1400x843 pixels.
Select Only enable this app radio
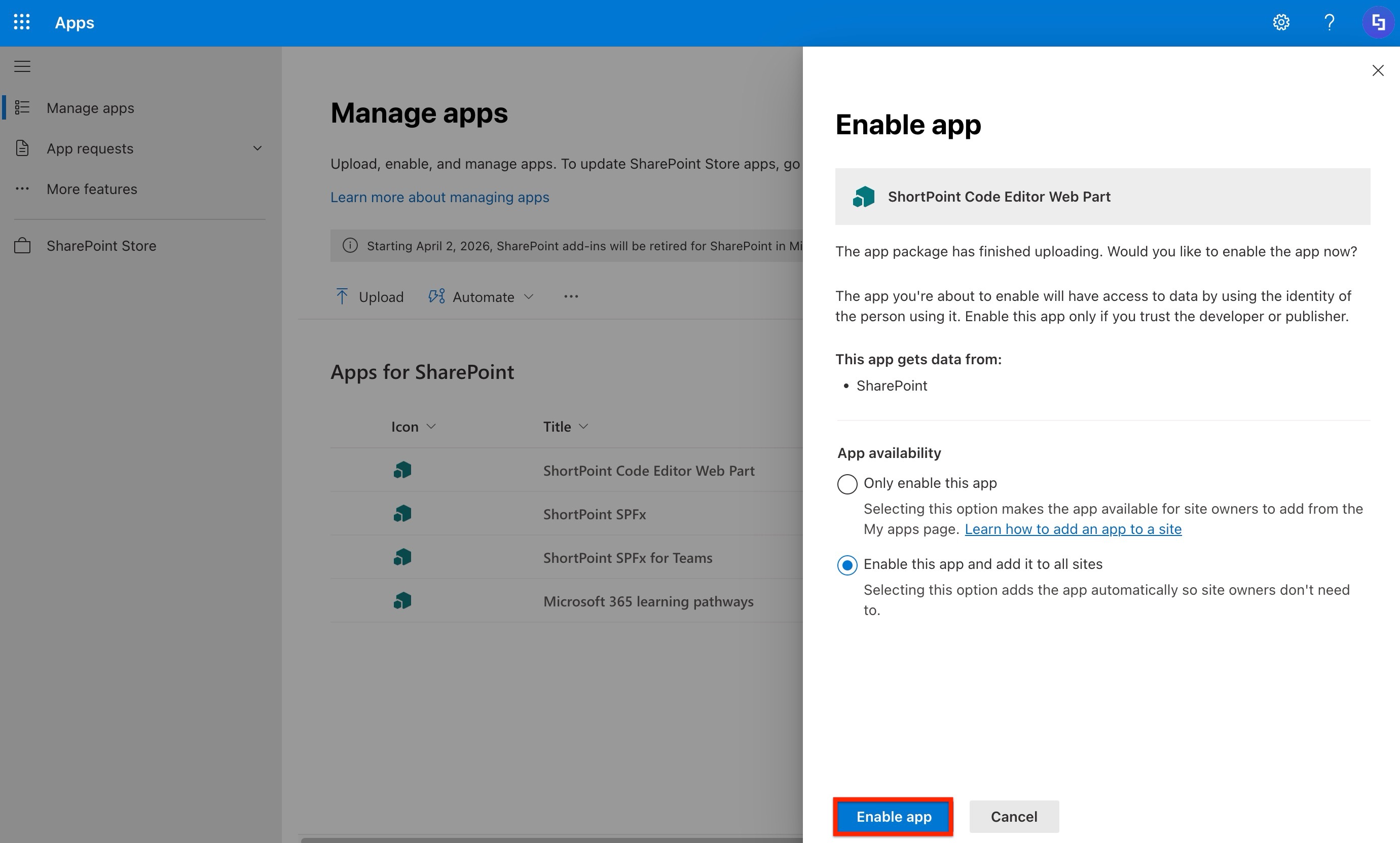coord(847,484)
